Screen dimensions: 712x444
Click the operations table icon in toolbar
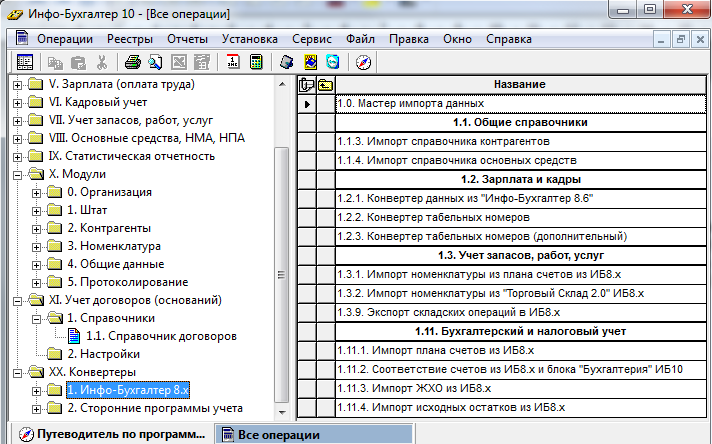point(25,62)
